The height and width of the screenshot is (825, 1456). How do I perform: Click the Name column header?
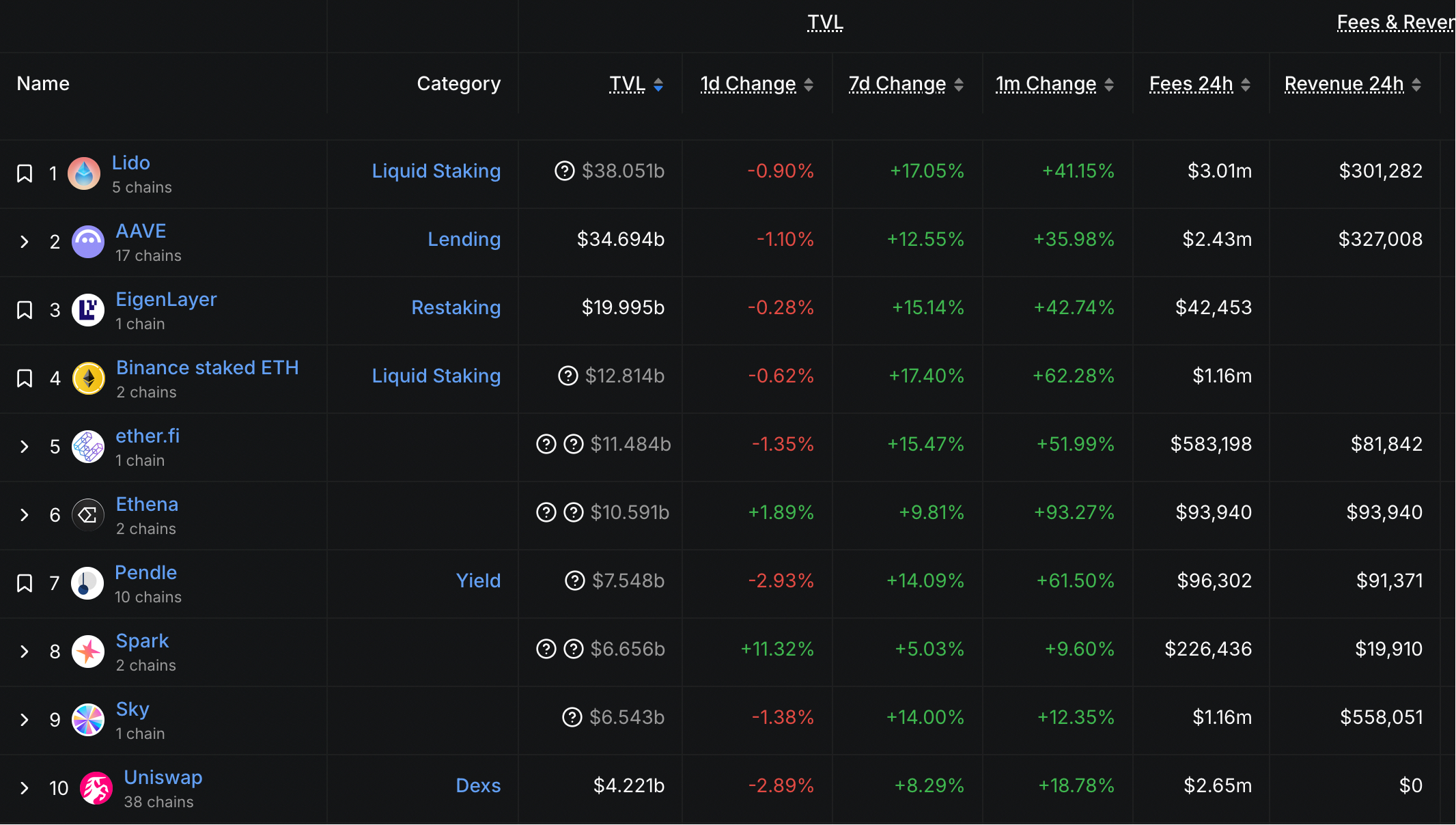(43, 83)
